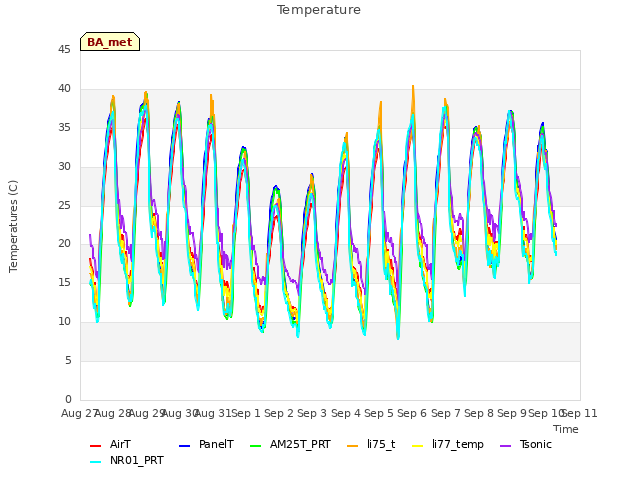The width and height of the screenshot is (640, 480).
Task: Click the Sep 4 x-axis date label
Action: pyautogui.click(x=346, y=413)
